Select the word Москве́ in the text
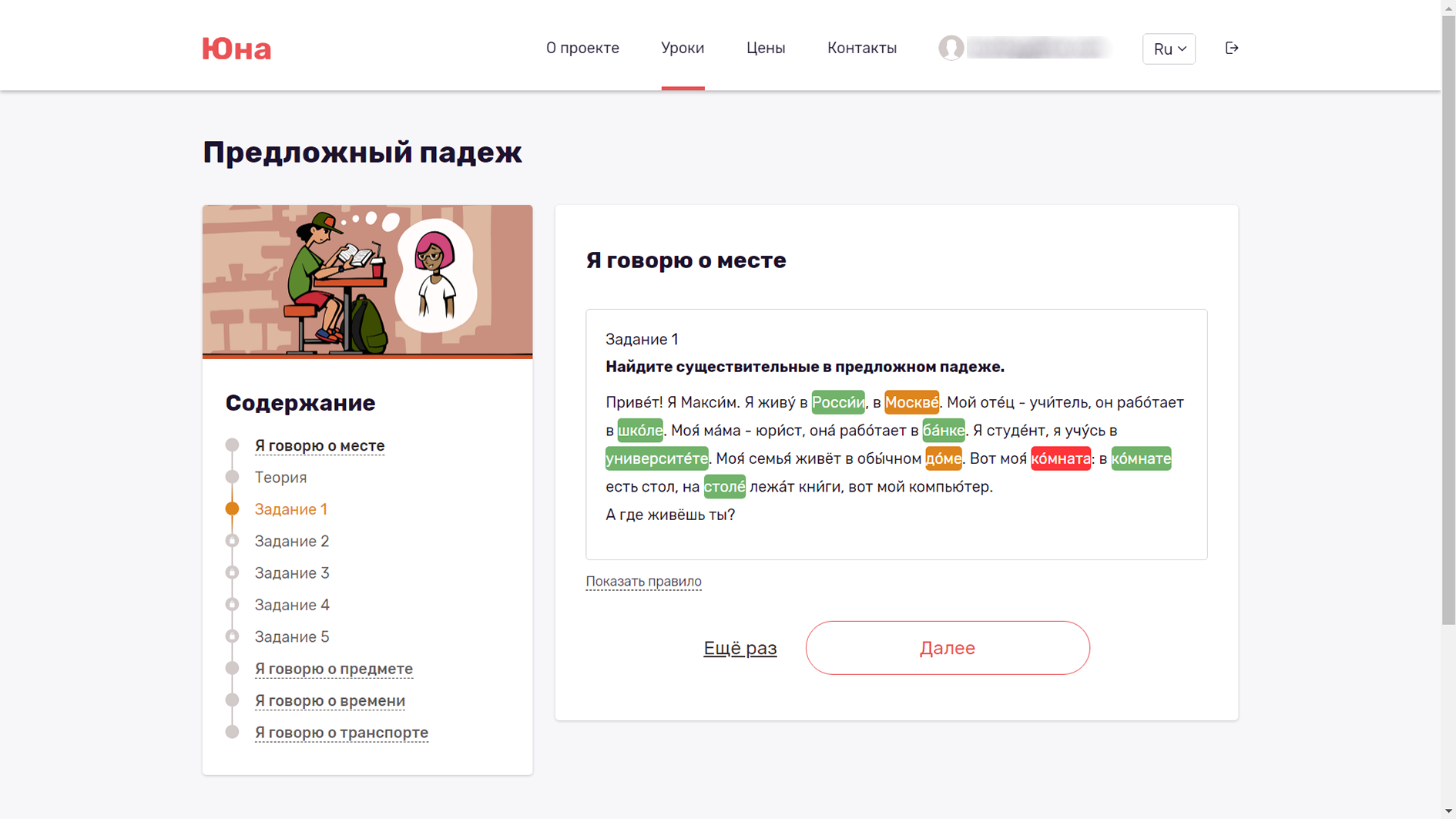 pyautogui.click(x=911, y=402)
